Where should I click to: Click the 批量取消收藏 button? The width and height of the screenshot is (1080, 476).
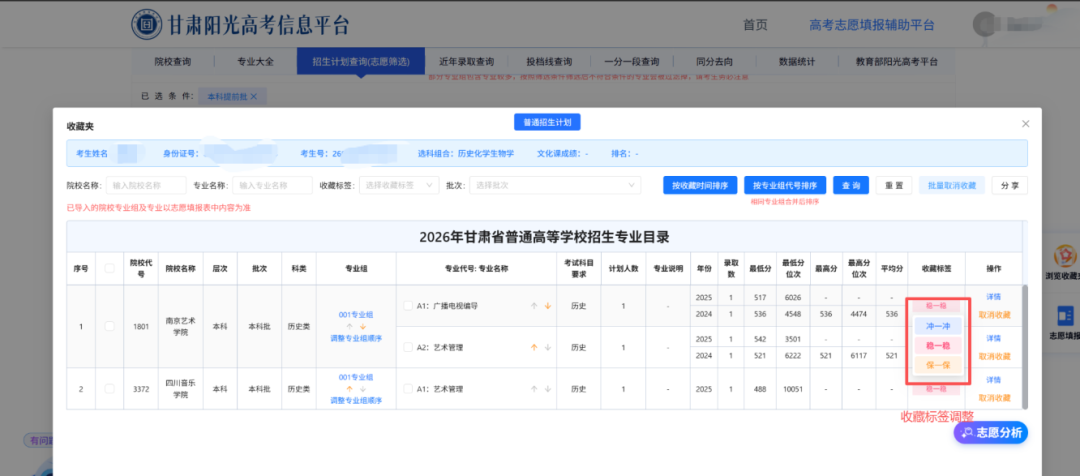coord(952,185)
